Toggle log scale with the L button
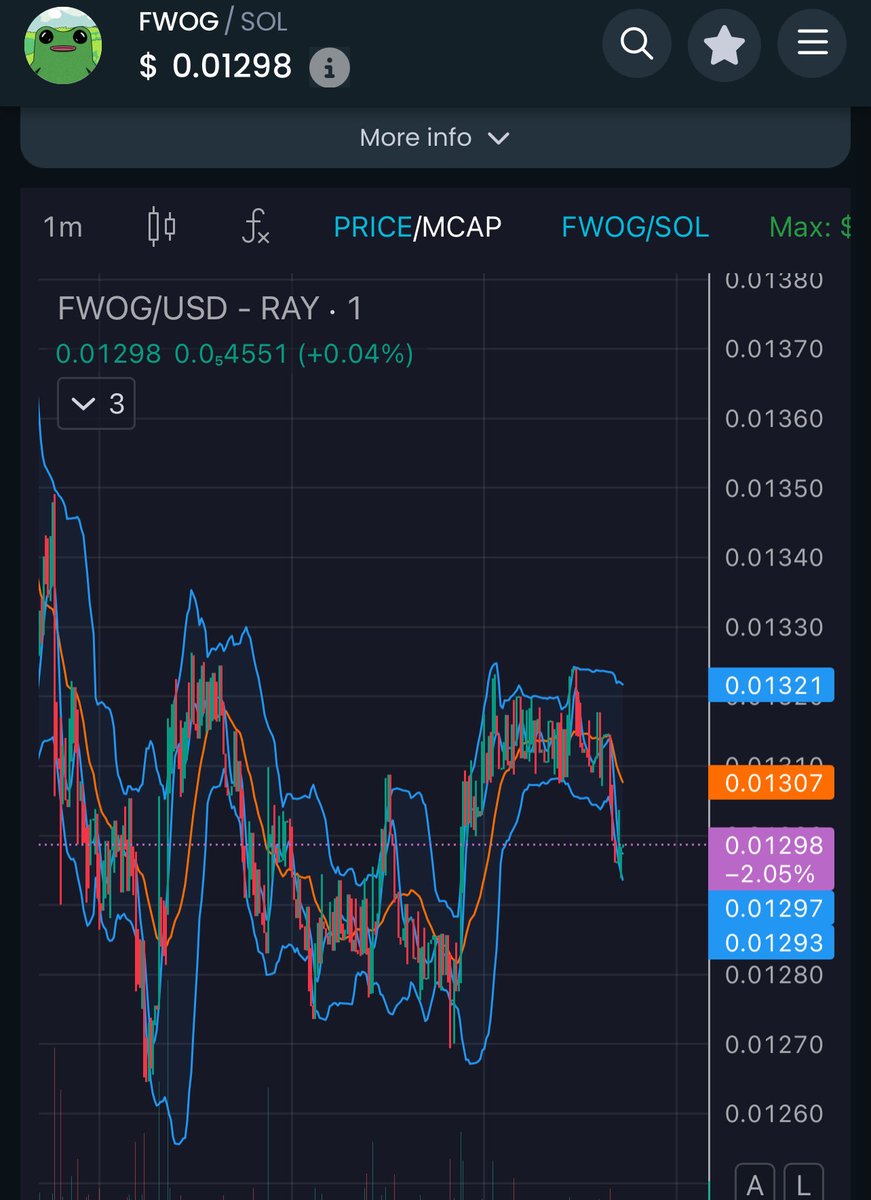This screenshot has width=871, height=1200. [x=804, y=1183]
